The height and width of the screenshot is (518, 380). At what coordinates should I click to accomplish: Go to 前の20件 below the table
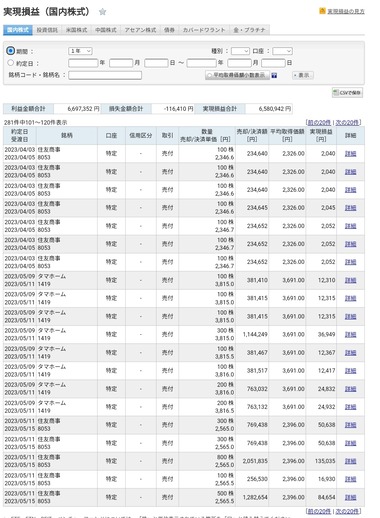tap(319, 512)
